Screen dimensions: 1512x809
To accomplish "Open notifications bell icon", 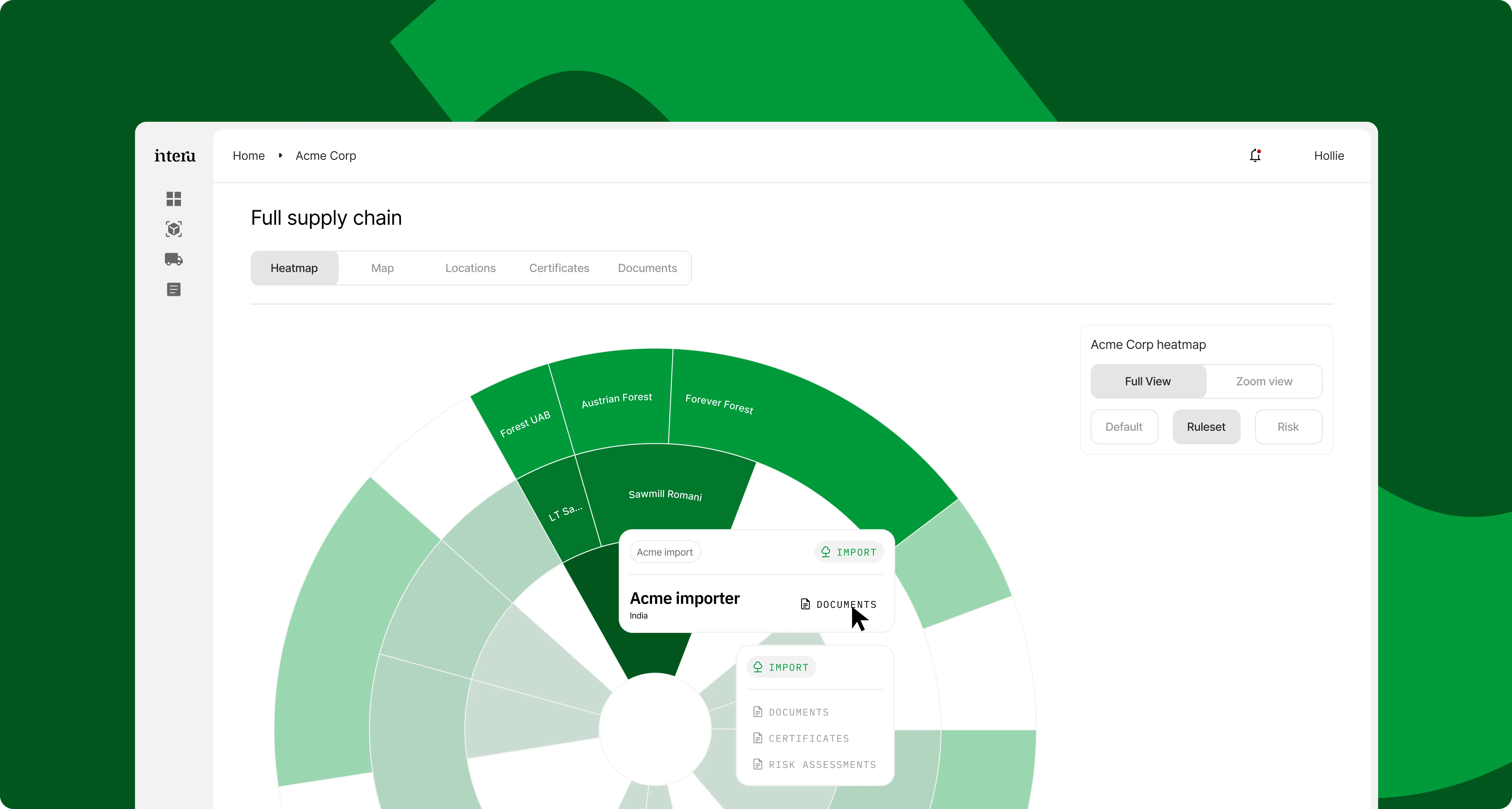I will pyautogui.click(x=1255, y=156).
